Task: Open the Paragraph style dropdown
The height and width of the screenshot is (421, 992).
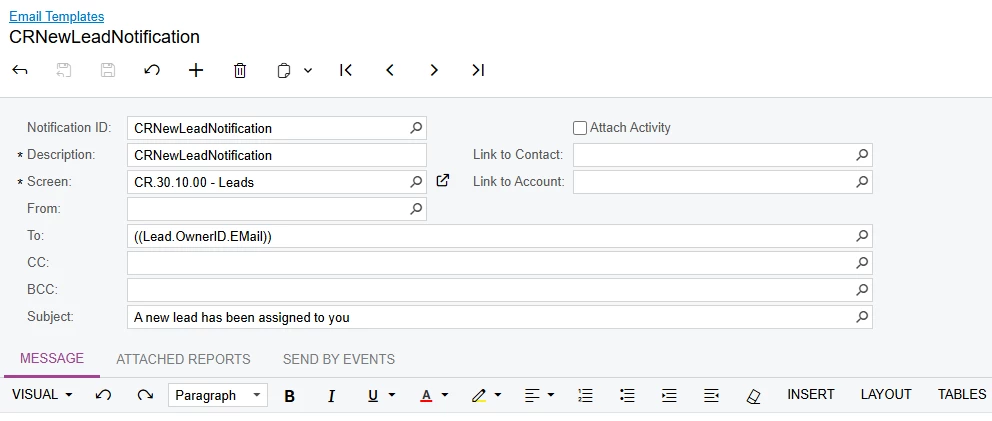Action: (x=217, y=396)
